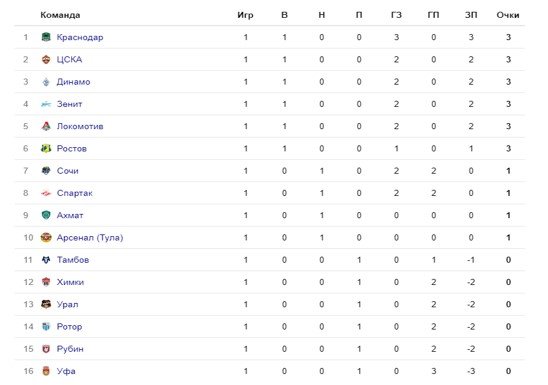Click the Локомотив club emblem
This screenshot has height=385, width=548.
46,126
